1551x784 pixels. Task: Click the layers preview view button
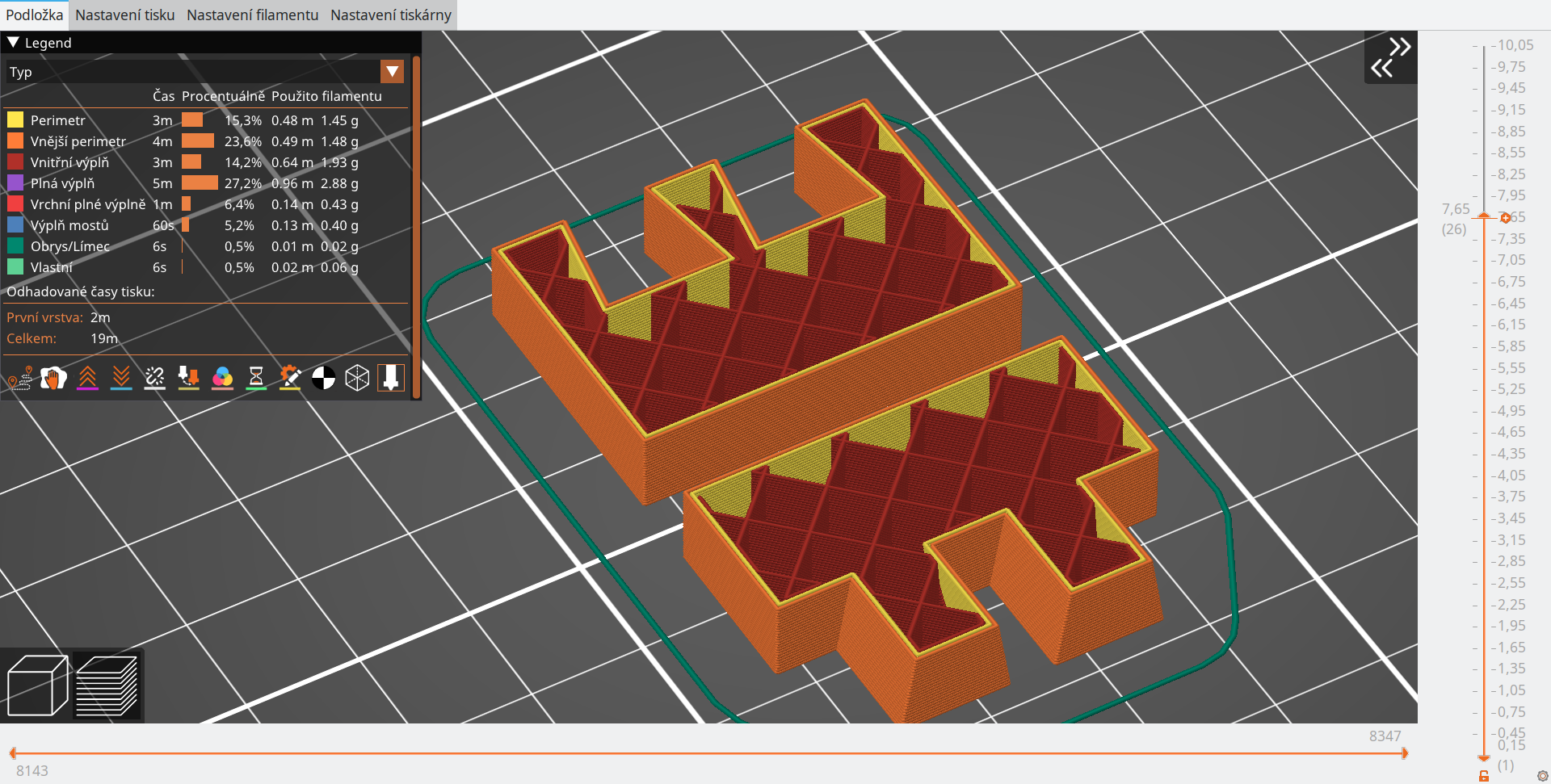107,685
